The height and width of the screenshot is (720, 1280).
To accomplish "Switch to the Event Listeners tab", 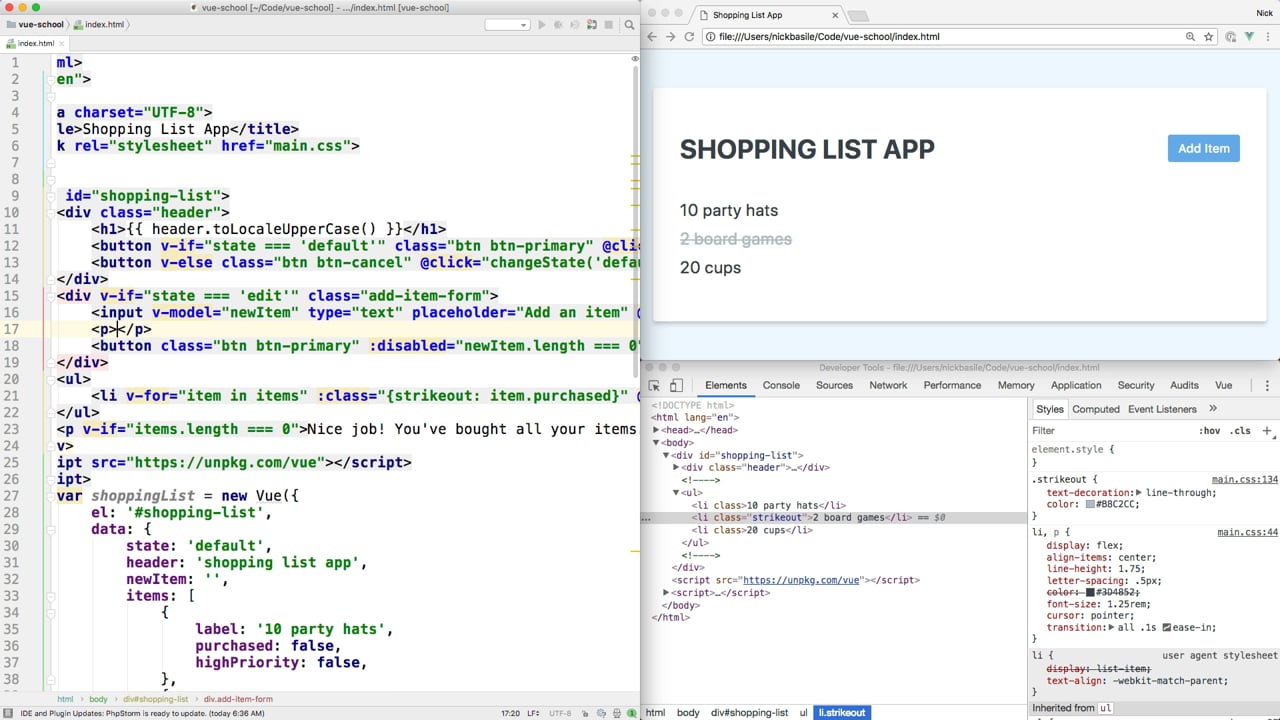I will click(1162, 409).
